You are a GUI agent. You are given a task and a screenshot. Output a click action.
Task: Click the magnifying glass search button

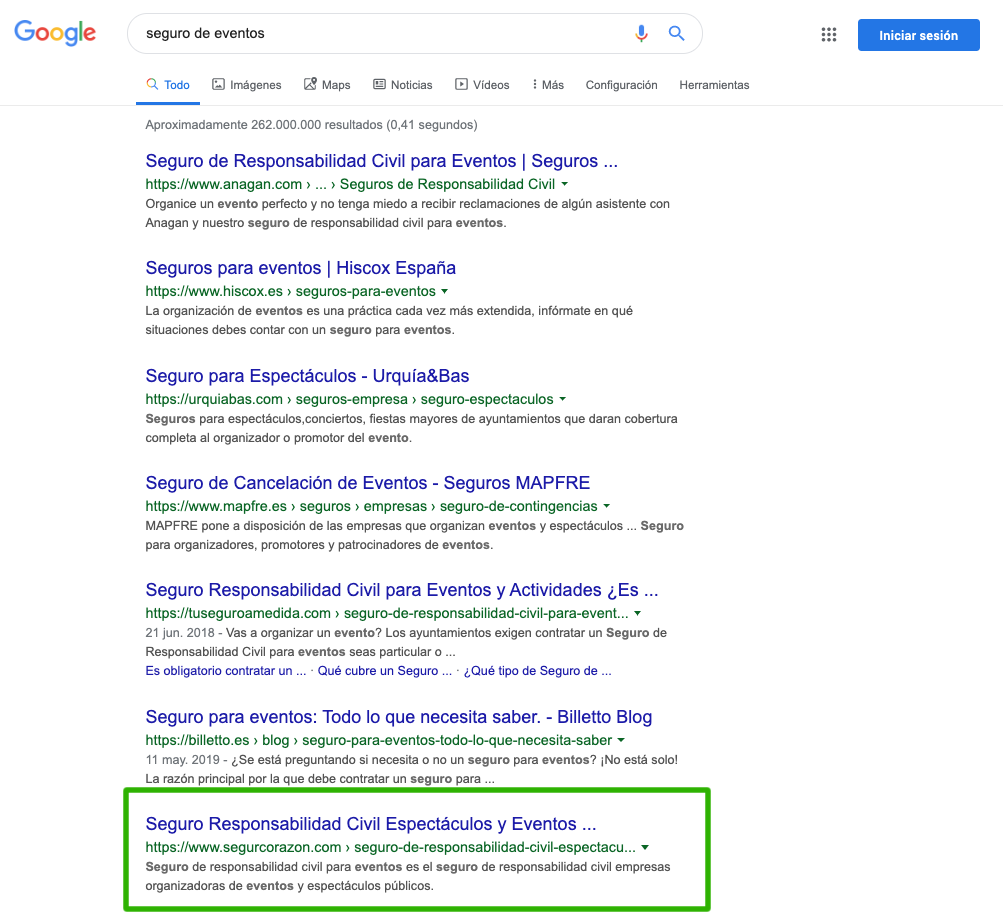point(676,33)
